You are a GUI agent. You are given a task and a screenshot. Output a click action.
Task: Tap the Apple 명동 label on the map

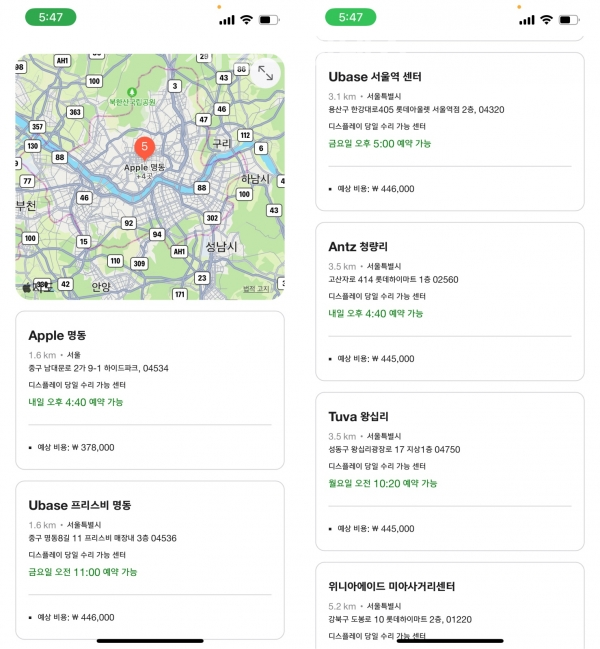coord(144,168)
